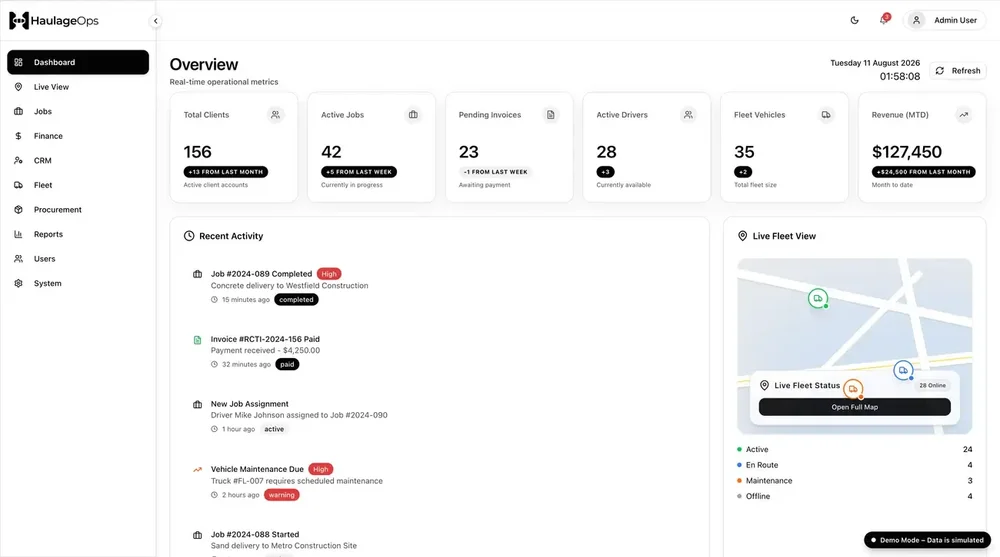
Task: Click the Refresh button
Action: (958, 71)
